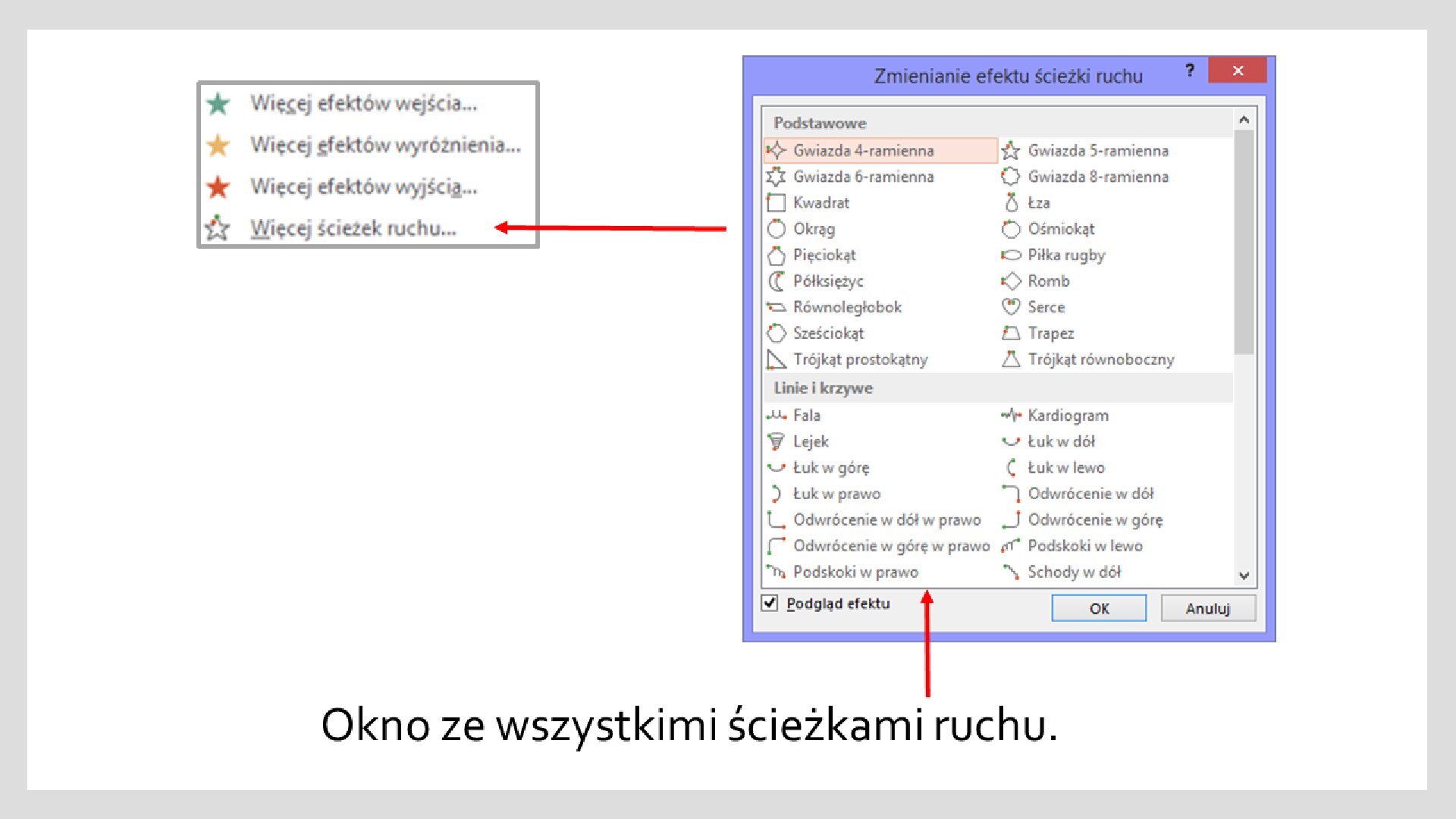The width and height of the screenshot is (1456, 819).
Task: Select the green entrance effects star icon
Action: 218,104
